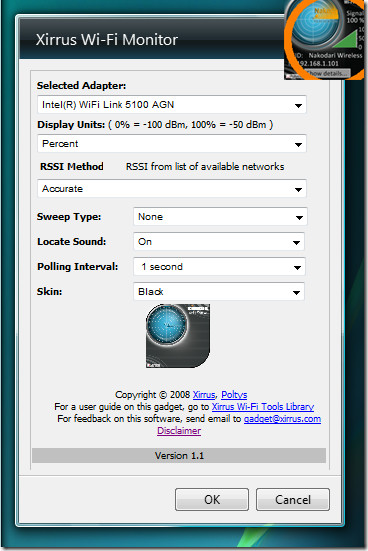Open the Locate Sound dropdown
Image resolution: width=368 pixels, height=551 pixels.
click(x=219, y=242)
